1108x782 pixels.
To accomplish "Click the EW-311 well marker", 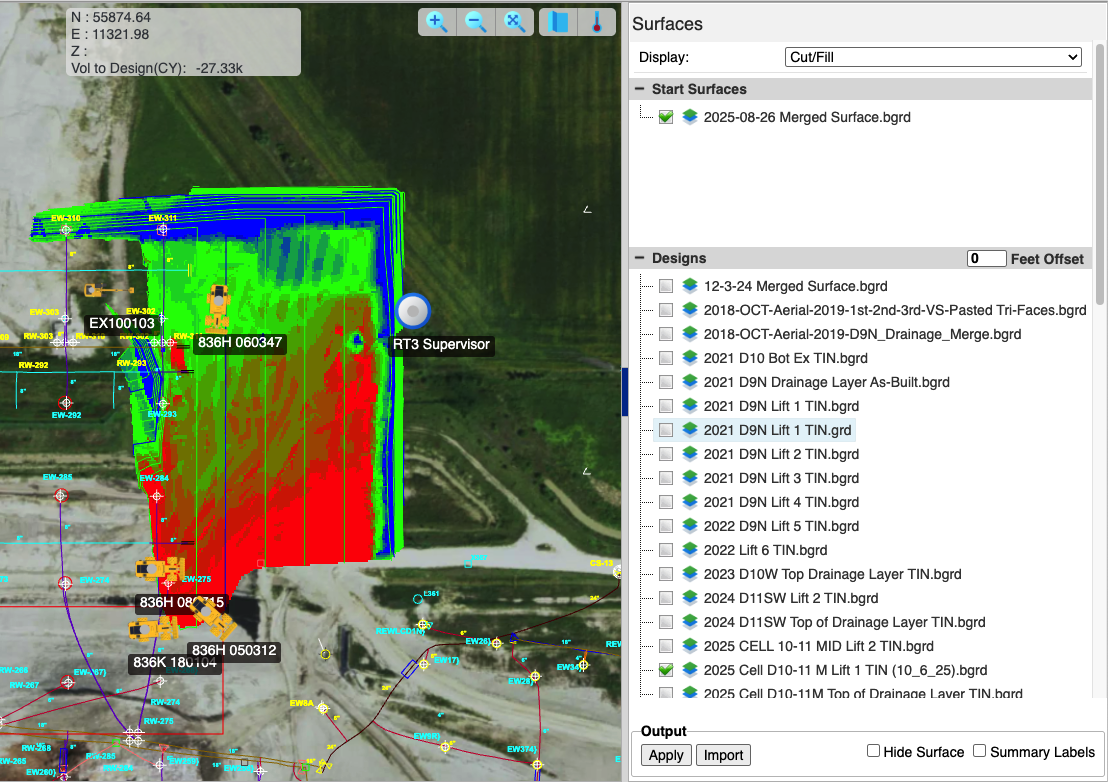I will (x=163, y=230).
